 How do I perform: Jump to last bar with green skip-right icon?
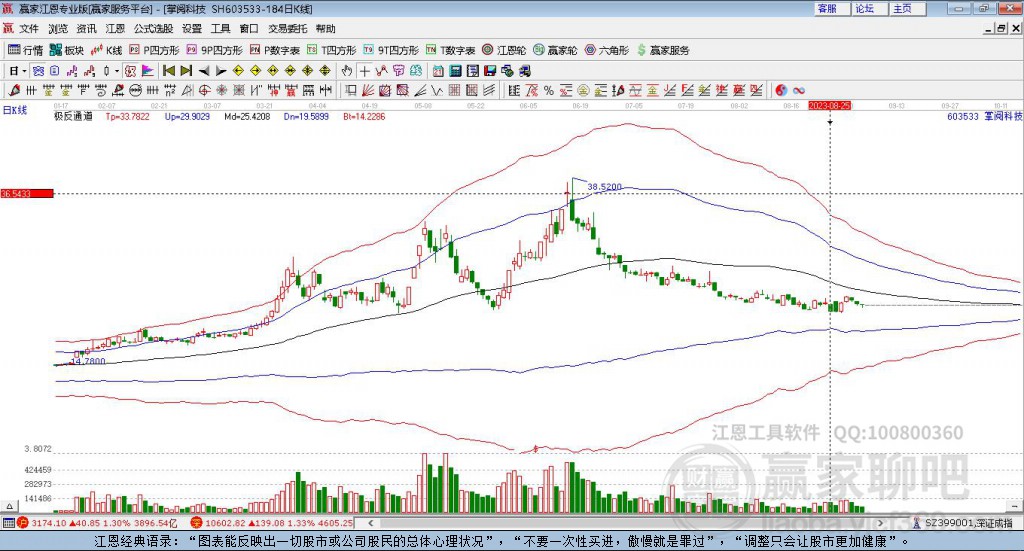[186, 71]
